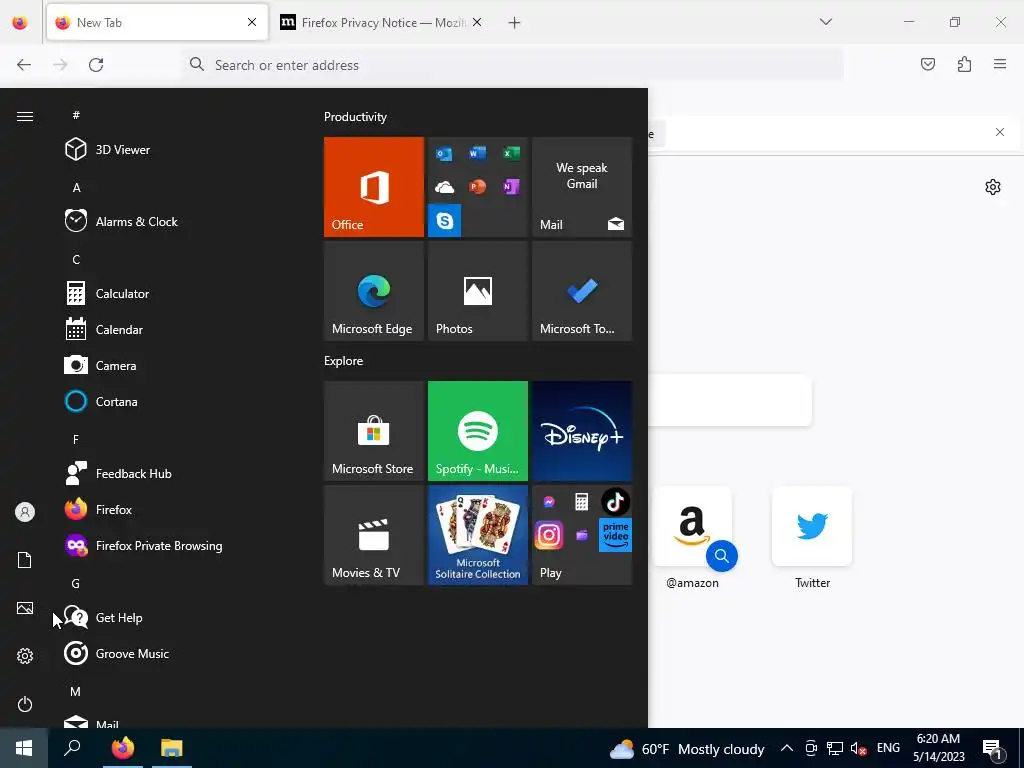Launch Alarms & Clock app
Image resolution: width=1024 pixels, height=768 pixels.
coord(176,221)
